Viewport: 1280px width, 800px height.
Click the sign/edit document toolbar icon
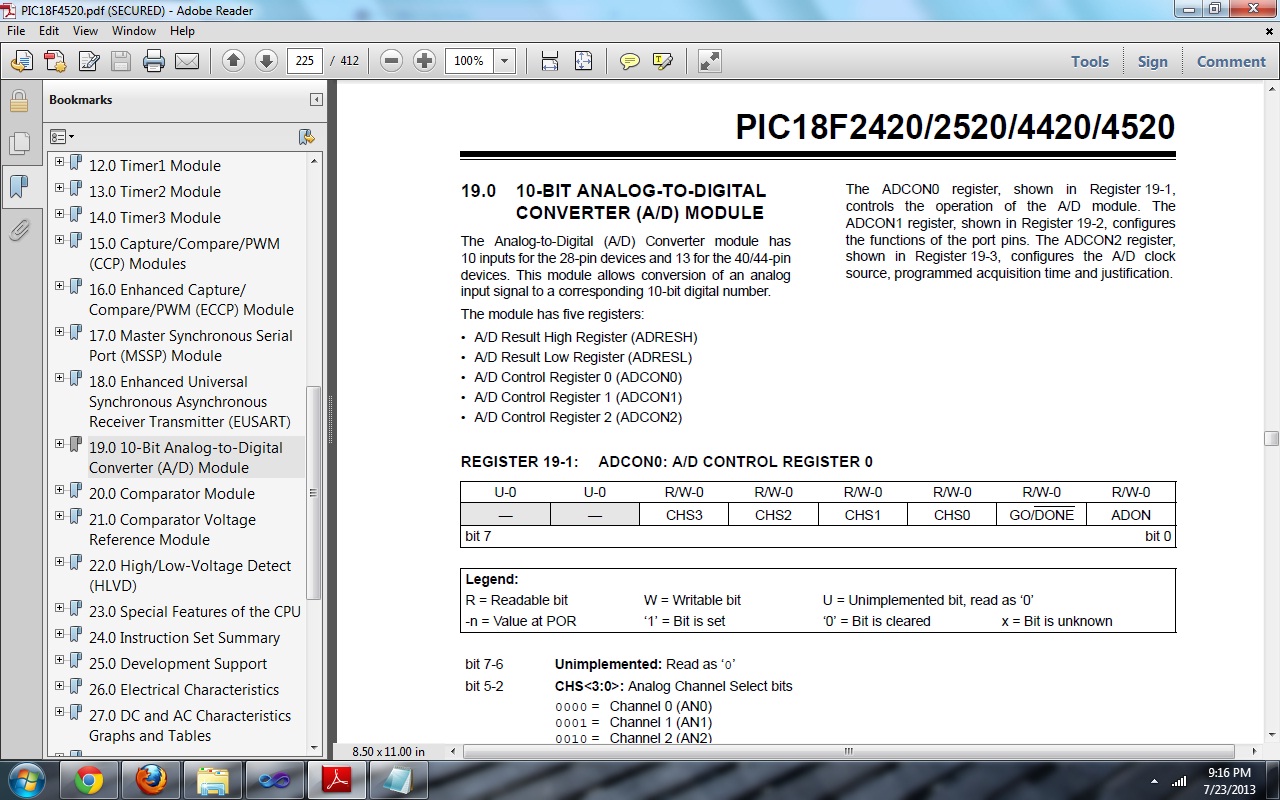tap(89, 61)
